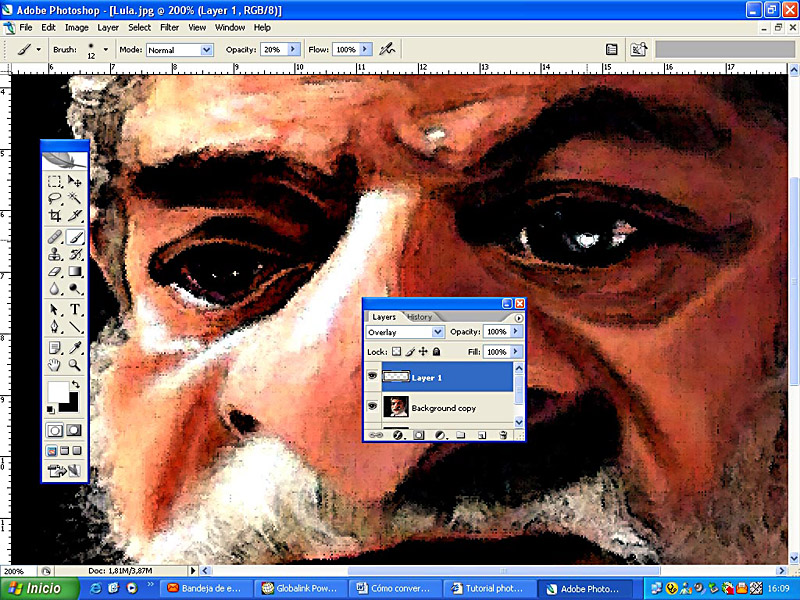This screenshot has height=600, width=800.
Task: Click the create new layer icon
Action: tap(481, 435)
